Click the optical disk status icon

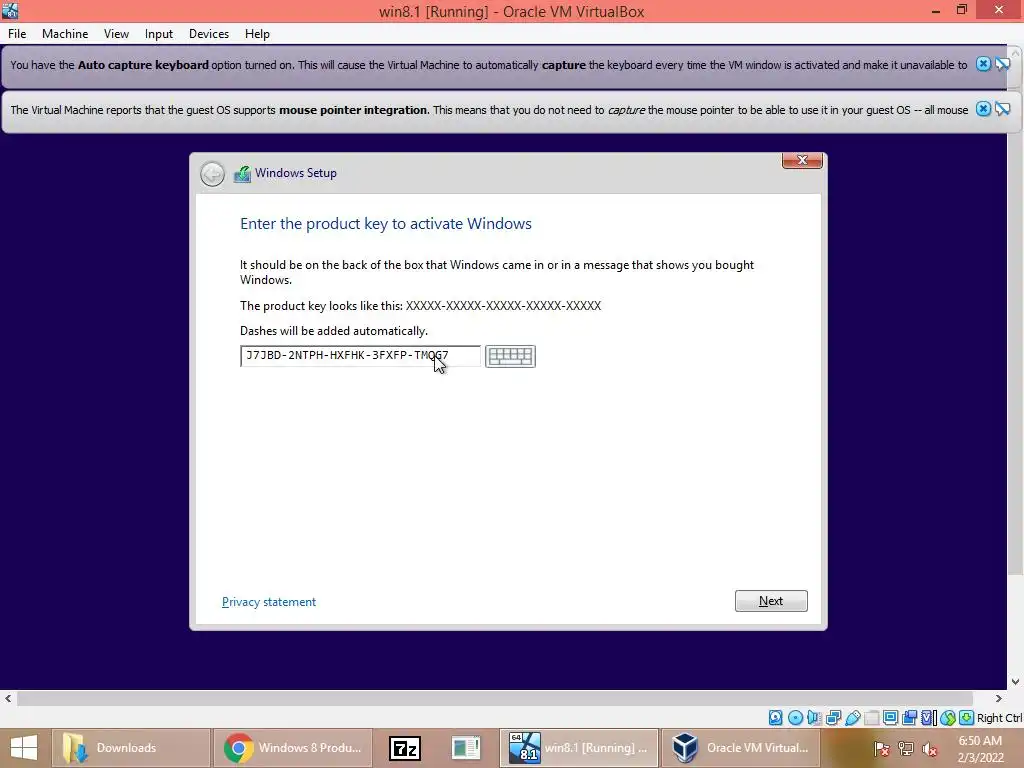coord(795,718)
